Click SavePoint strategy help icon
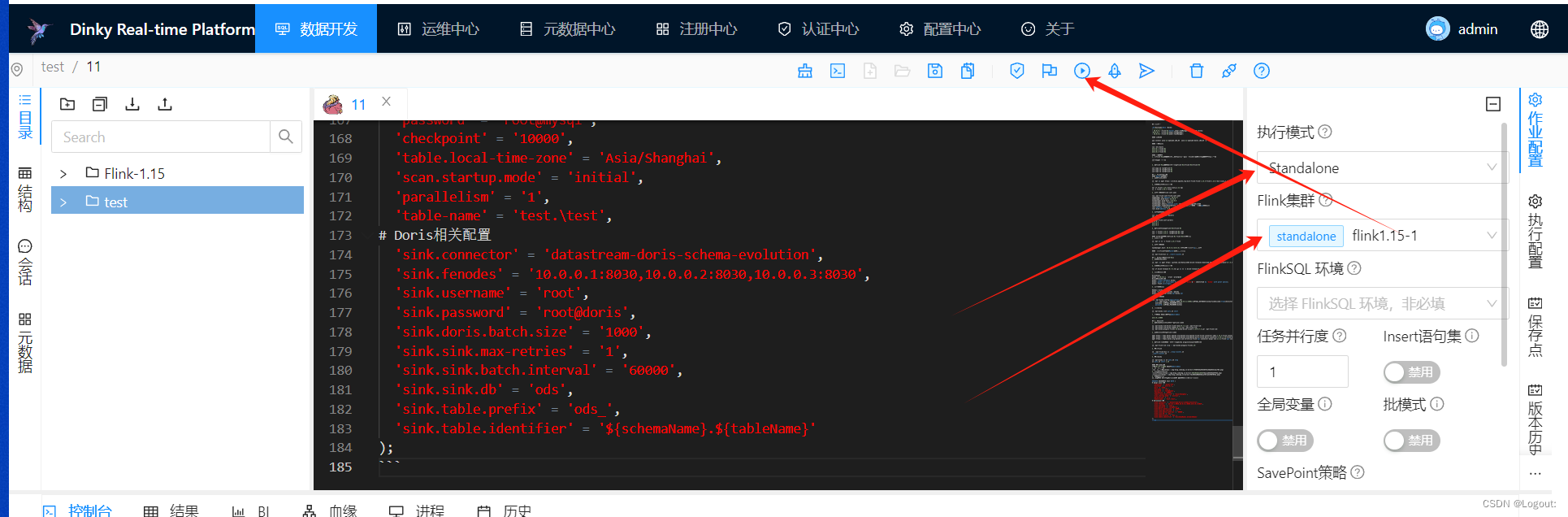1568x517 pixels. (x=1358, y=472)
